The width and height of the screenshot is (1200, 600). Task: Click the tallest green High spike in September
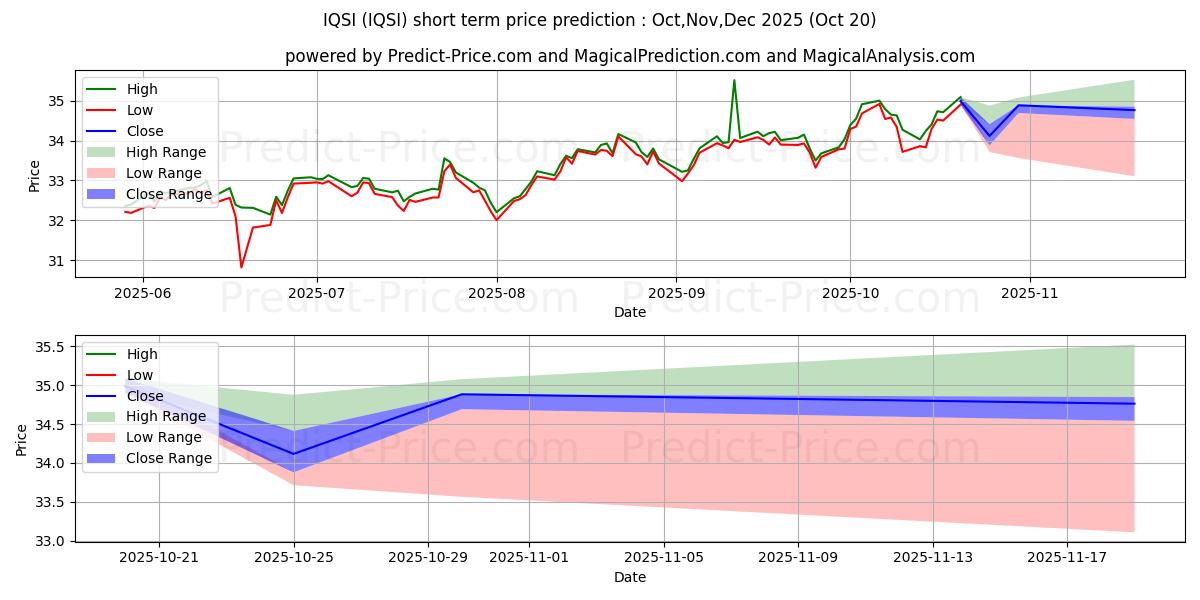(734, 81)
